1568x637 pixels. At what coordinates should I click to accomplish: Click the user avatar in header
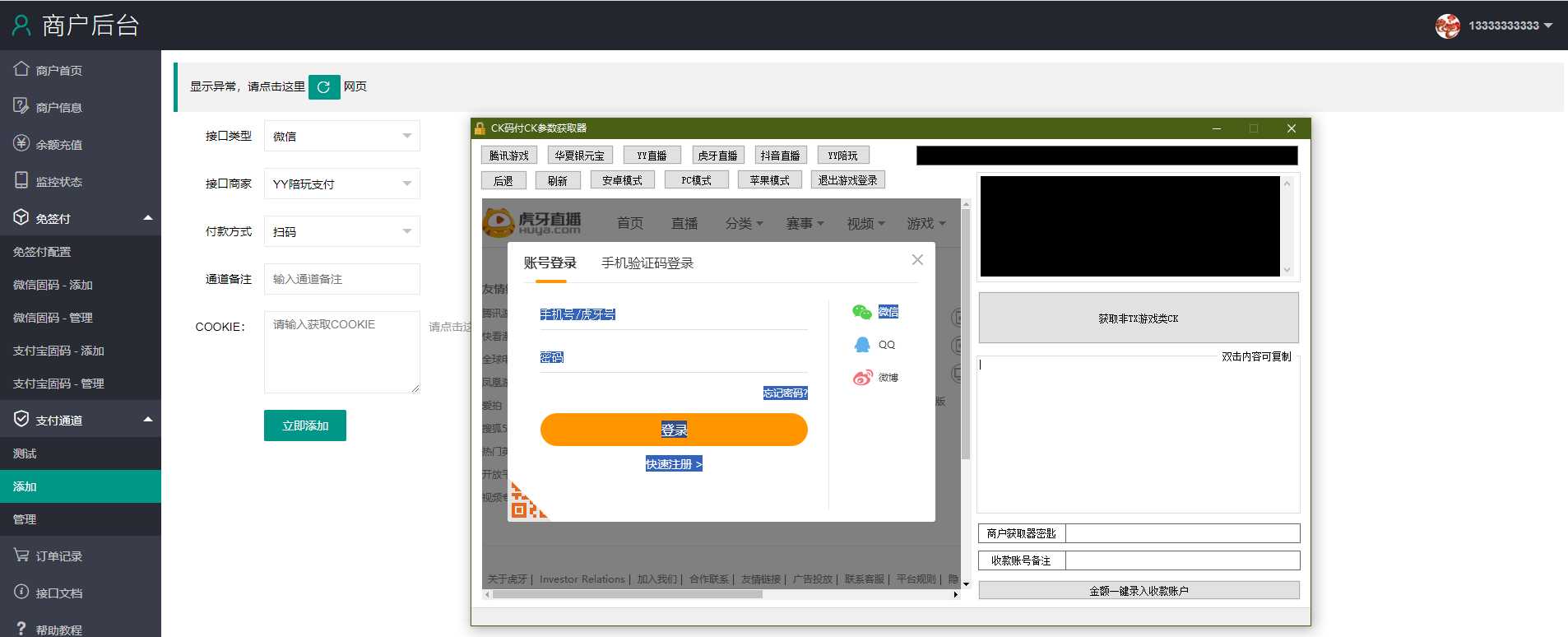(x=1447, y=26)
